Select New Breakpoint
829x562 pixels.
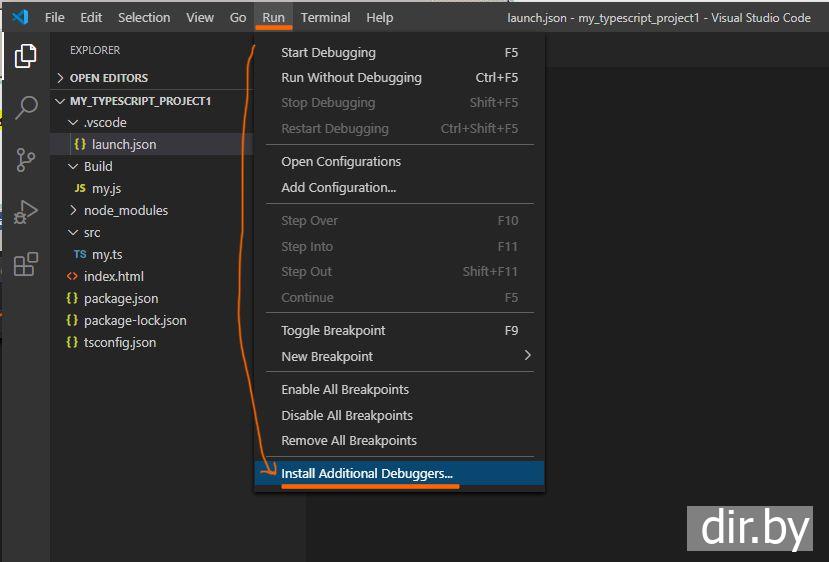point(399,356)
